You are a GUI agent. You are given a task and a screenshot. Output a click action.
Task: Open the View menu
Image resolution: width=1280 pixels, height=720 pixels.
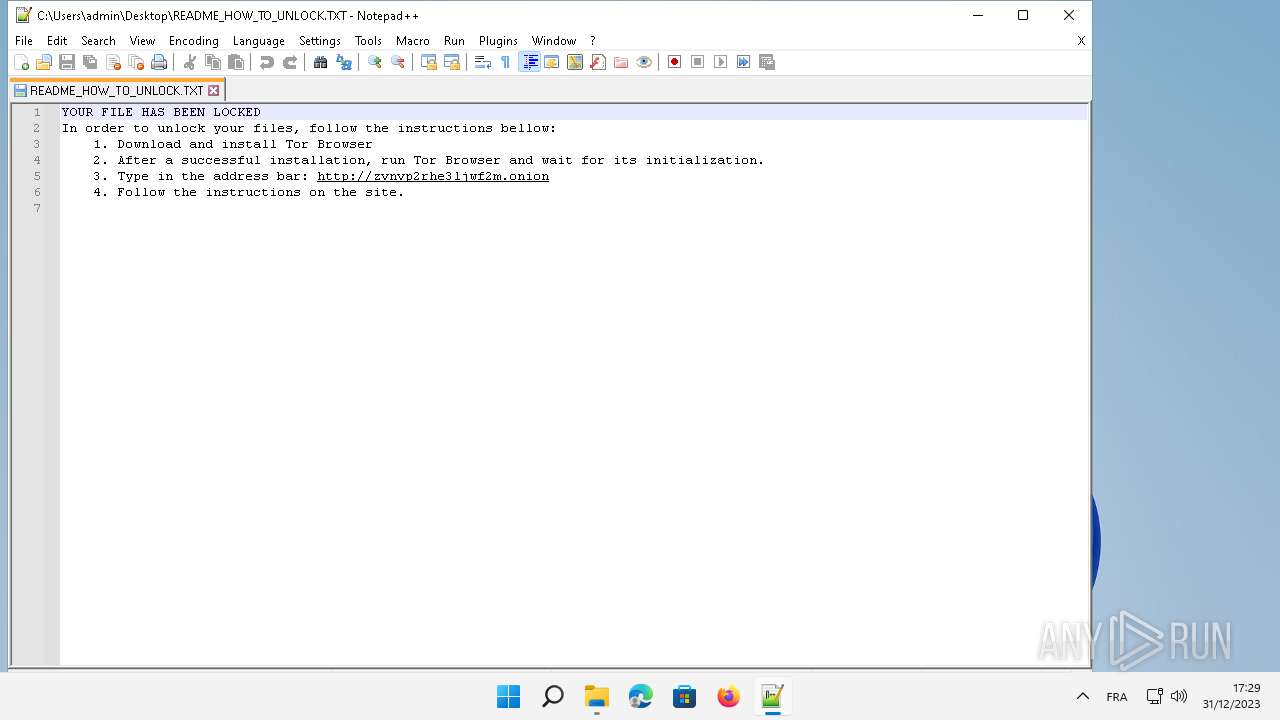(x=143, y=41)
